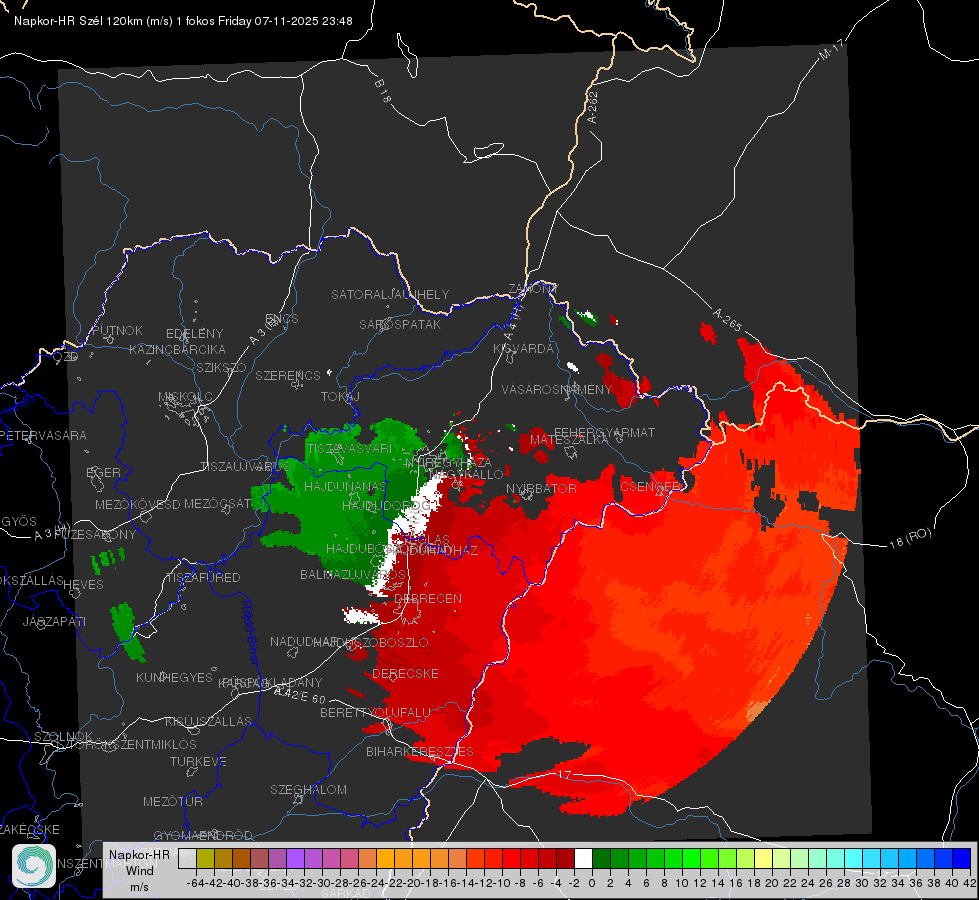Click the radar title text showing date 07-11-2025
The height and width of the screenshot is (900, 979).
click(183, 21)
